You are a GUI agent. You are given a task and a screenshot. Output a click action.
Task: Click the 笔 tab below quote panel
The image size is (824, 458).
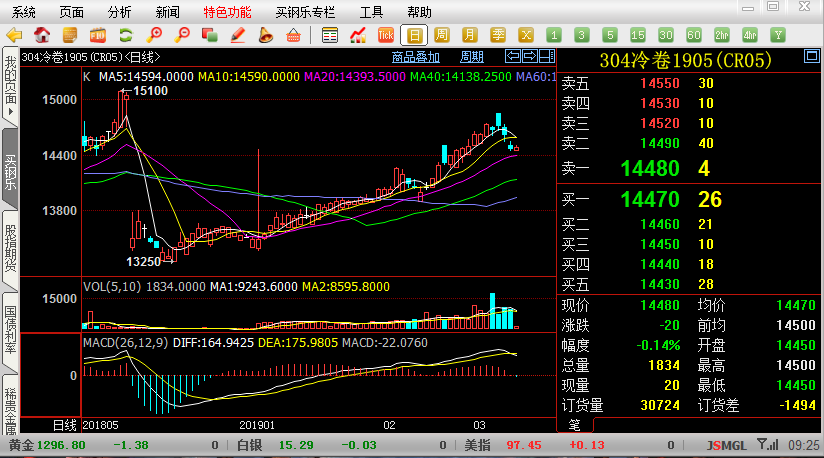(574, 424)
